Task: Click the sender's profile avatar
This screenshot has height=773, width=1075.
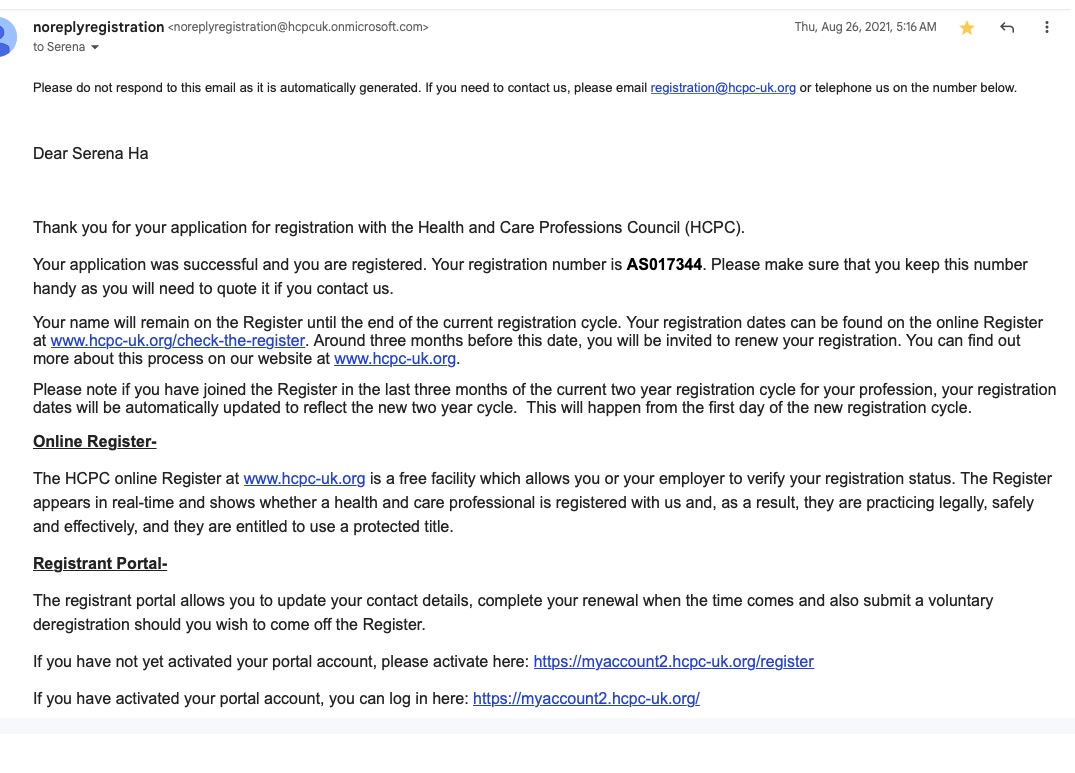Action: [6, 37]
